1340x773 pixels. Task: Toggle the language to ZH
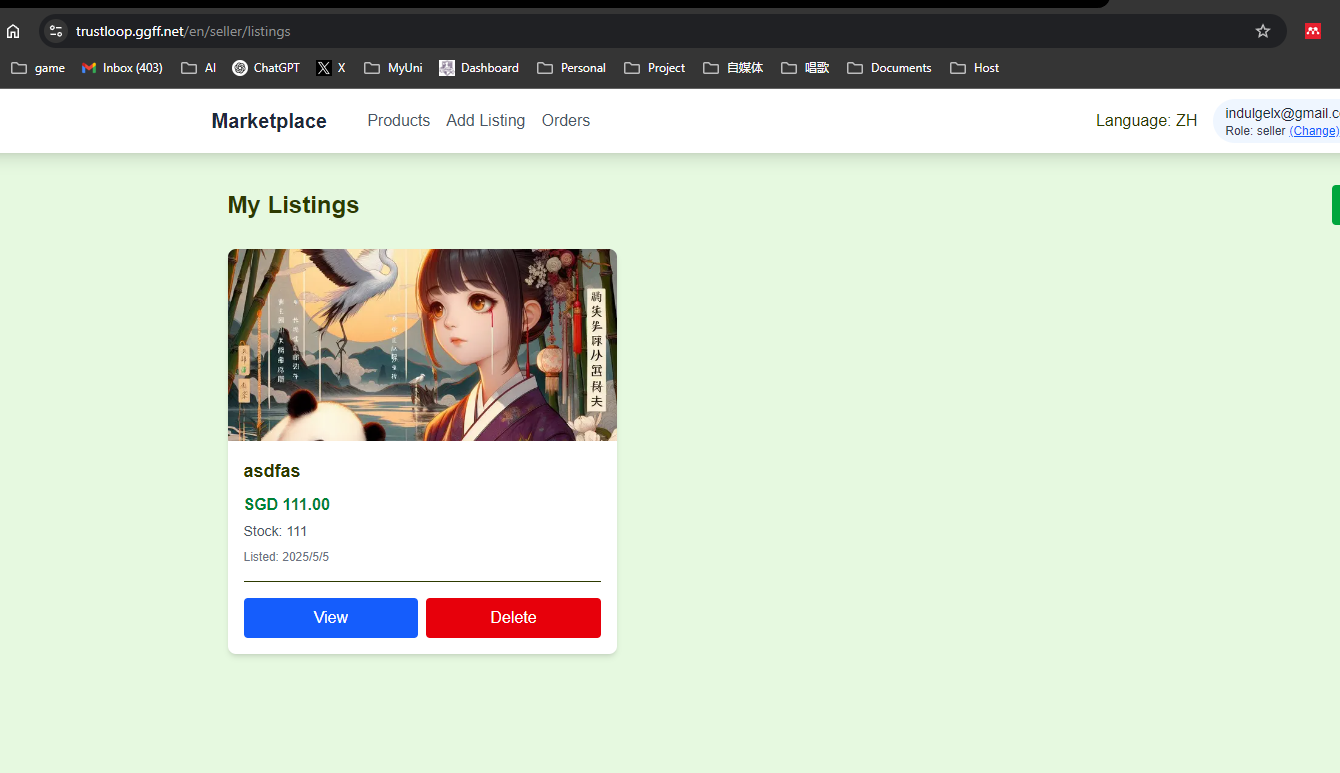pos(1146,121)
